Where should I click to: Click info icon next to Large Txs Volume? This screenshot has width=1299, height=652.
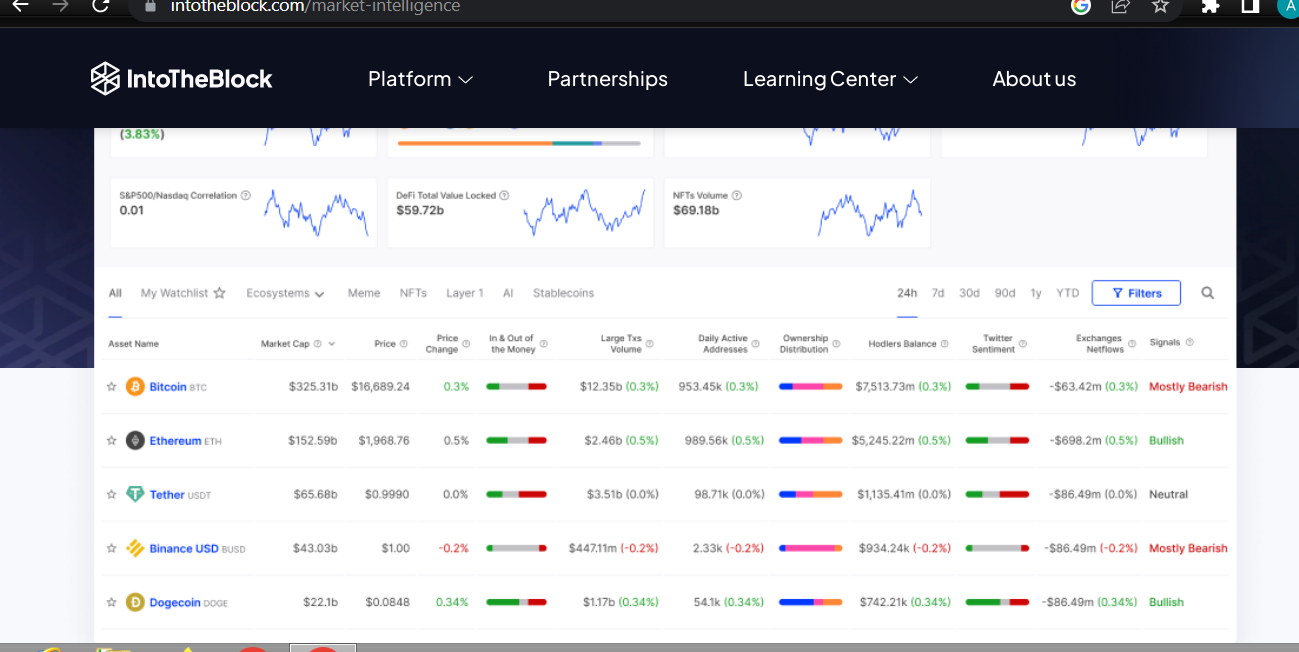click(x=649, y=344)
